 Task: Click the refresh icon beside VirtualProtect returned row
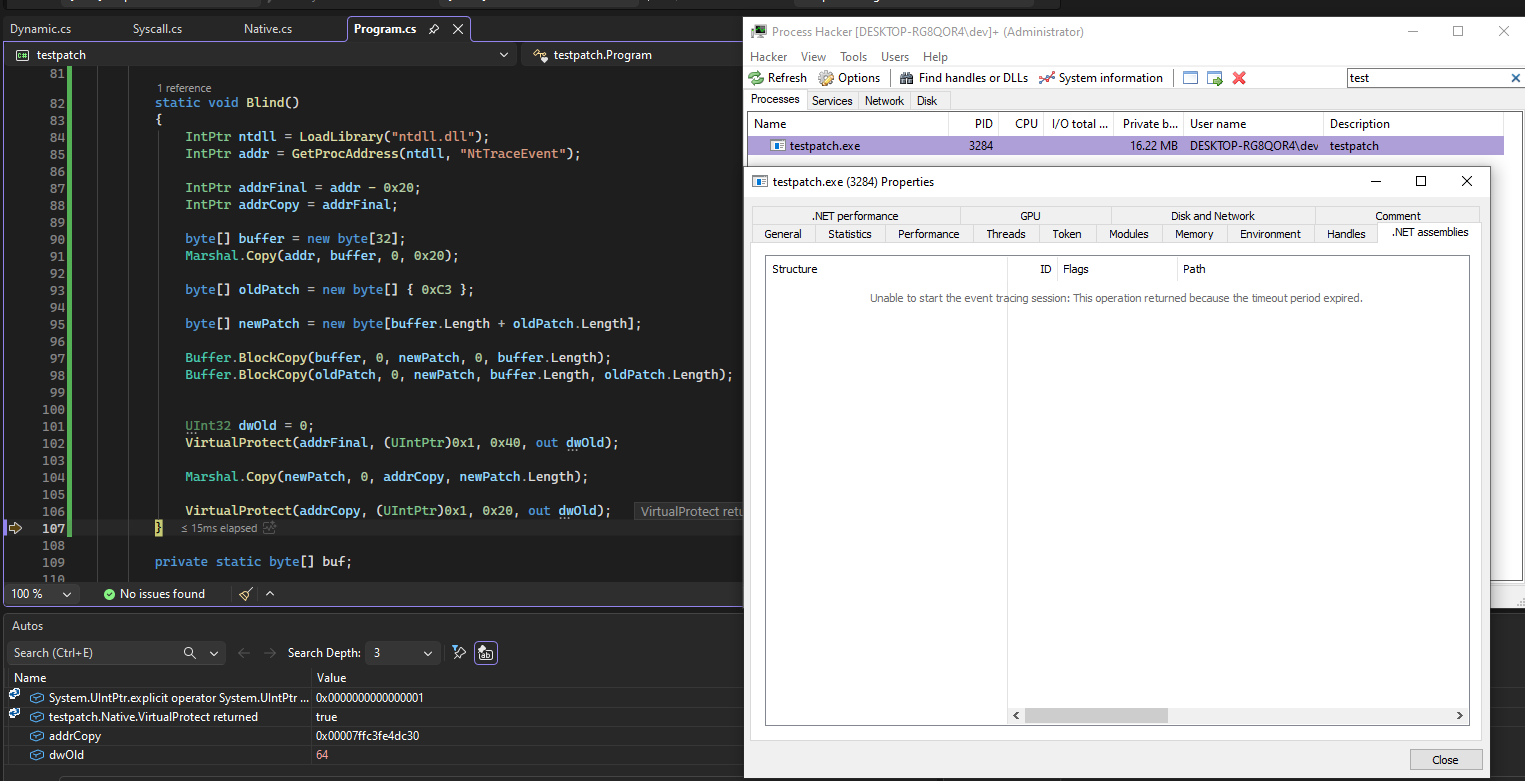pyautogui.click(x=15, y=714)
